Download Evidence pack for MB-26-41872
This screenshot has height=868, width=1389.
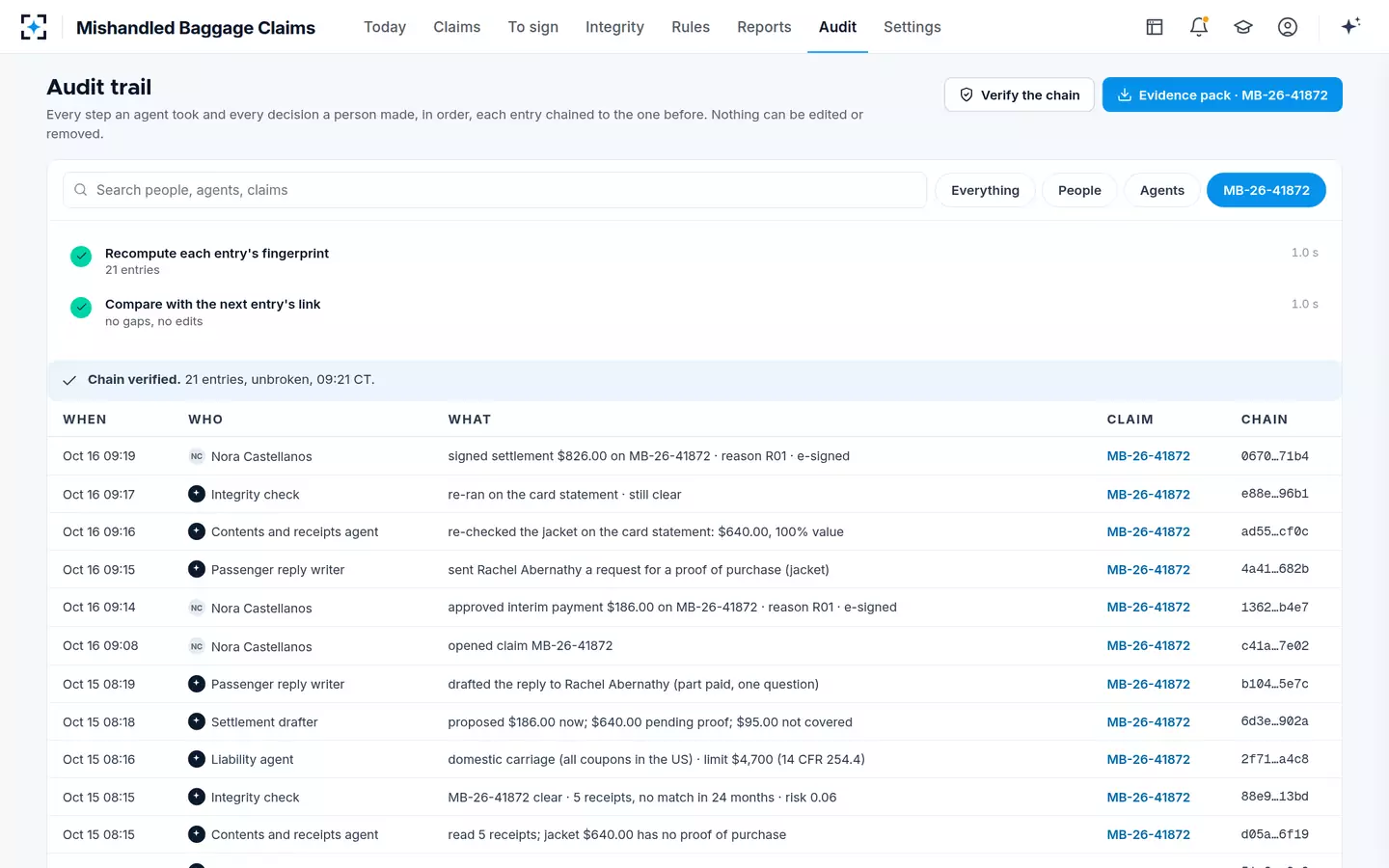[x=1222, y=95]
